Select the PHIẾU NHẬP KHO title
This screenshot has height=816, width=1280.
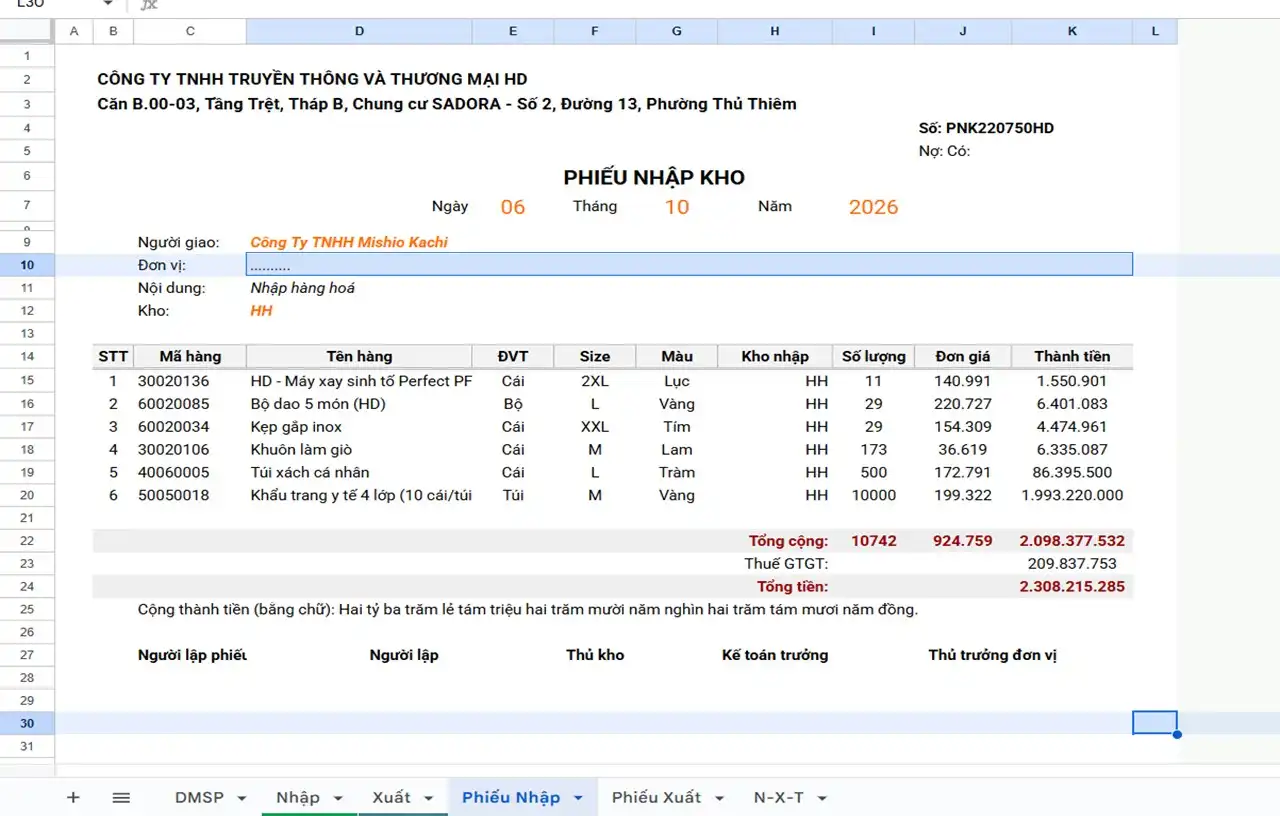[654, 178]
